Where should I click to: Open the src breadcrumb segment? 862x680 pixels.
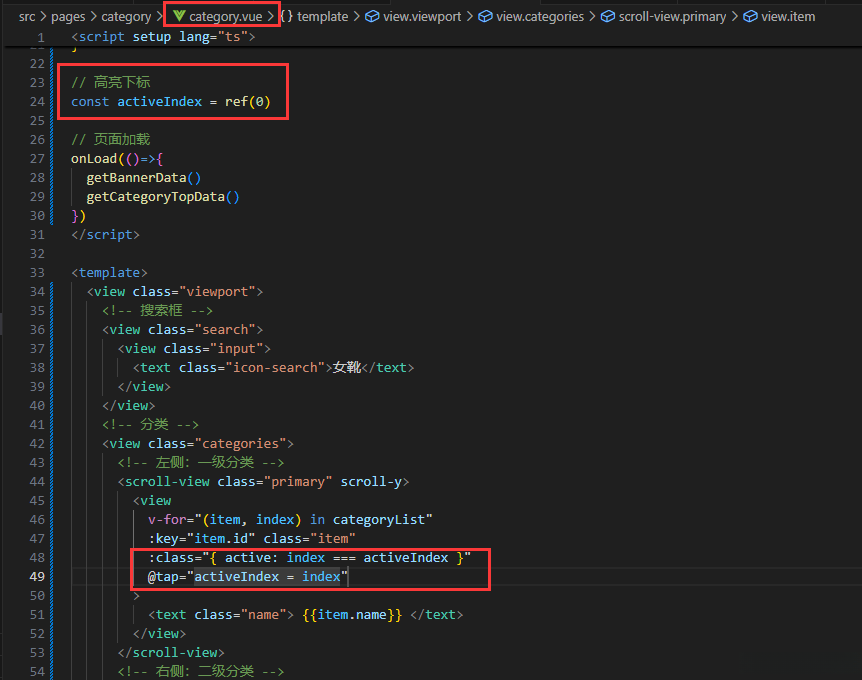point(27,16)
